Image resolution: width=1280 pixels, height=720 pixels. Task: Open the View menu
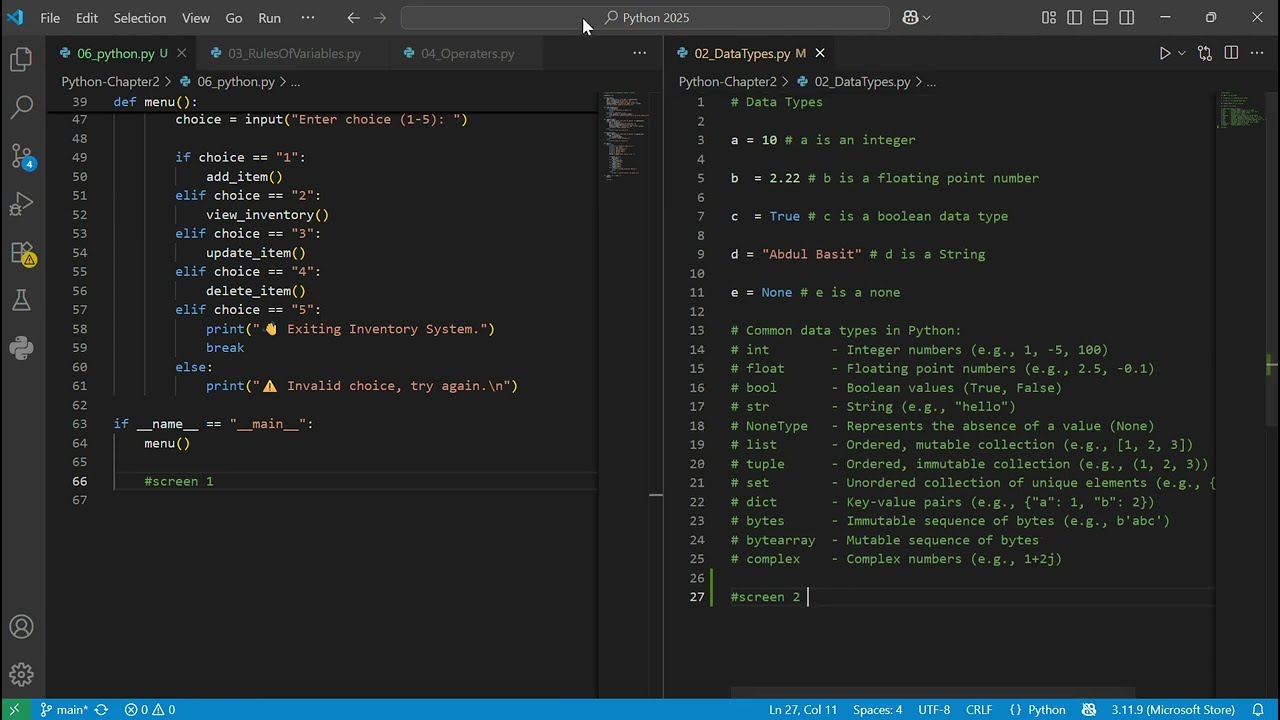pos(196,17)
